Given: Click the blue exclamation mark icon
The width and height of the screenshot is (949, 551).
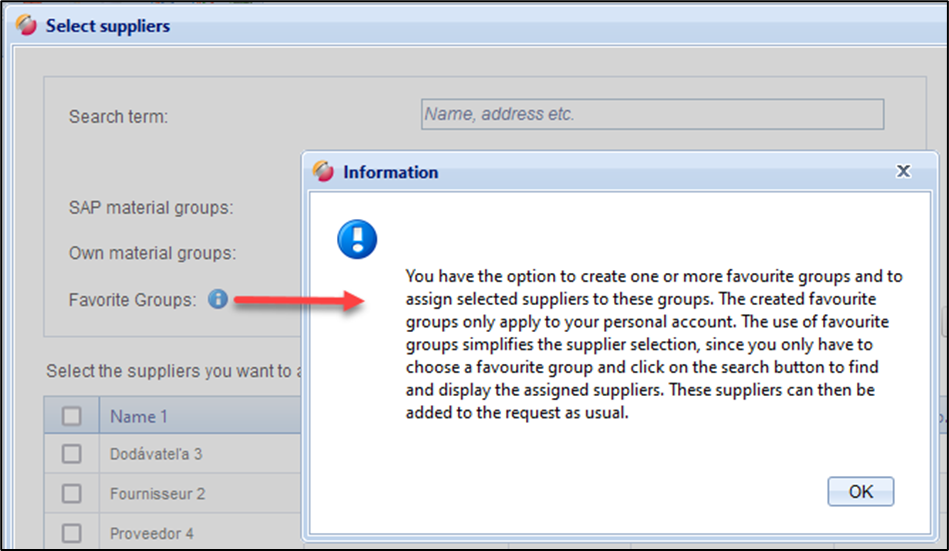Looking at the screenshot, I should point(357,239).
